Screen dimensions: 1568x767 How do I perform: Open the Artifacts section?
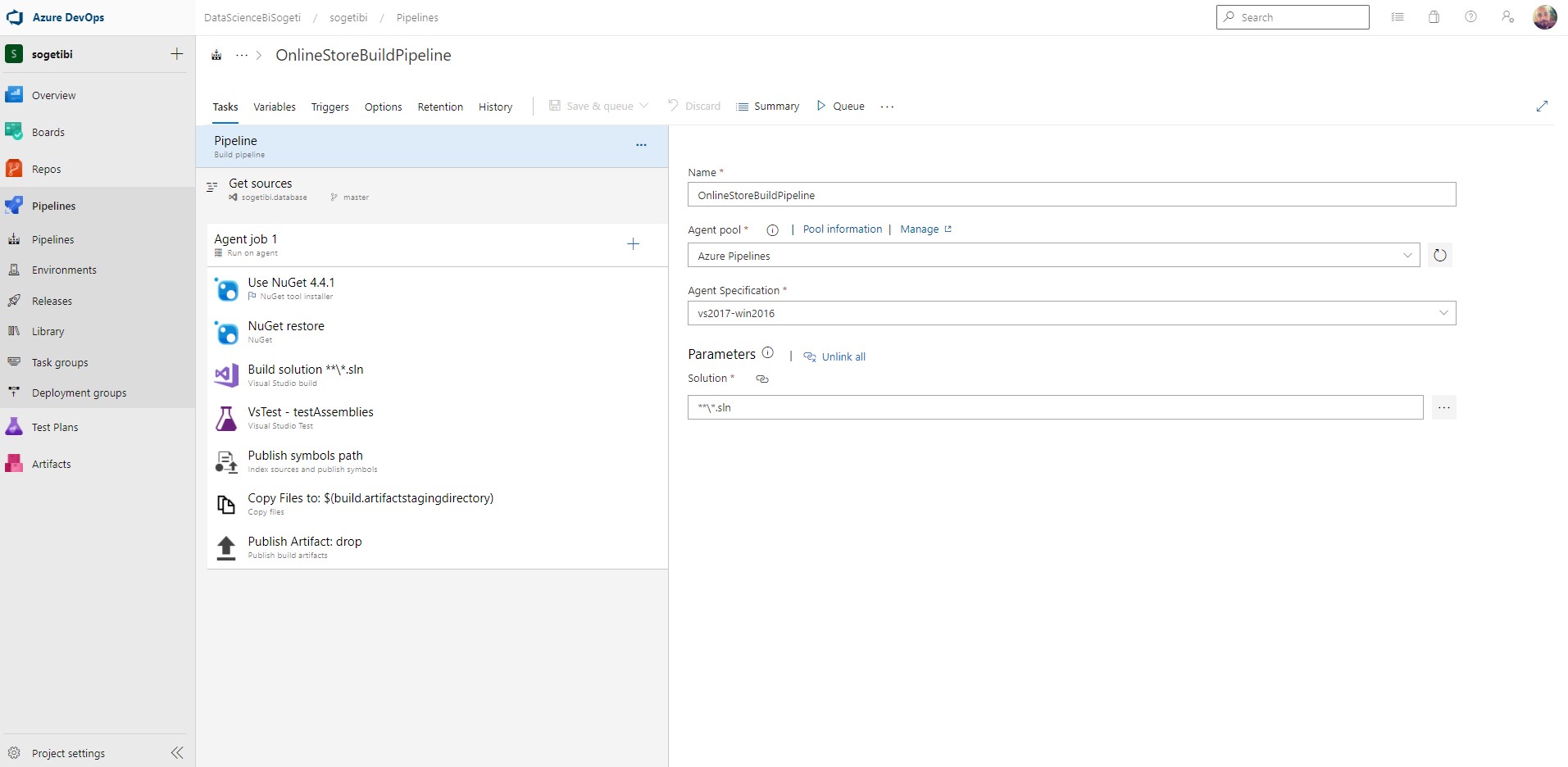pos(52,463)
